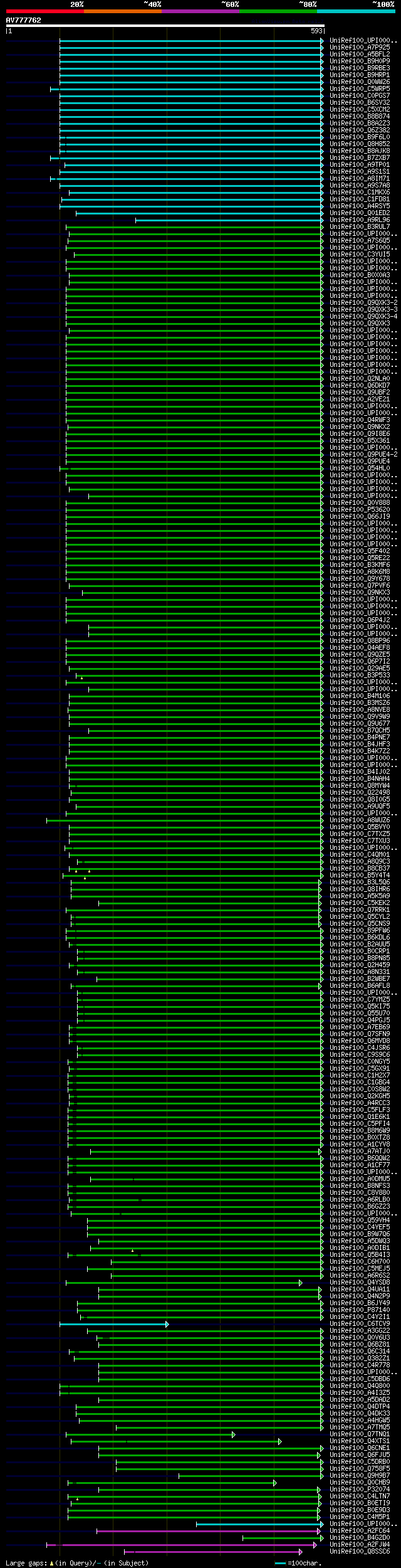Click the red segment of the identity scale
Screen dimensions: 401x1568
[44, 11]
